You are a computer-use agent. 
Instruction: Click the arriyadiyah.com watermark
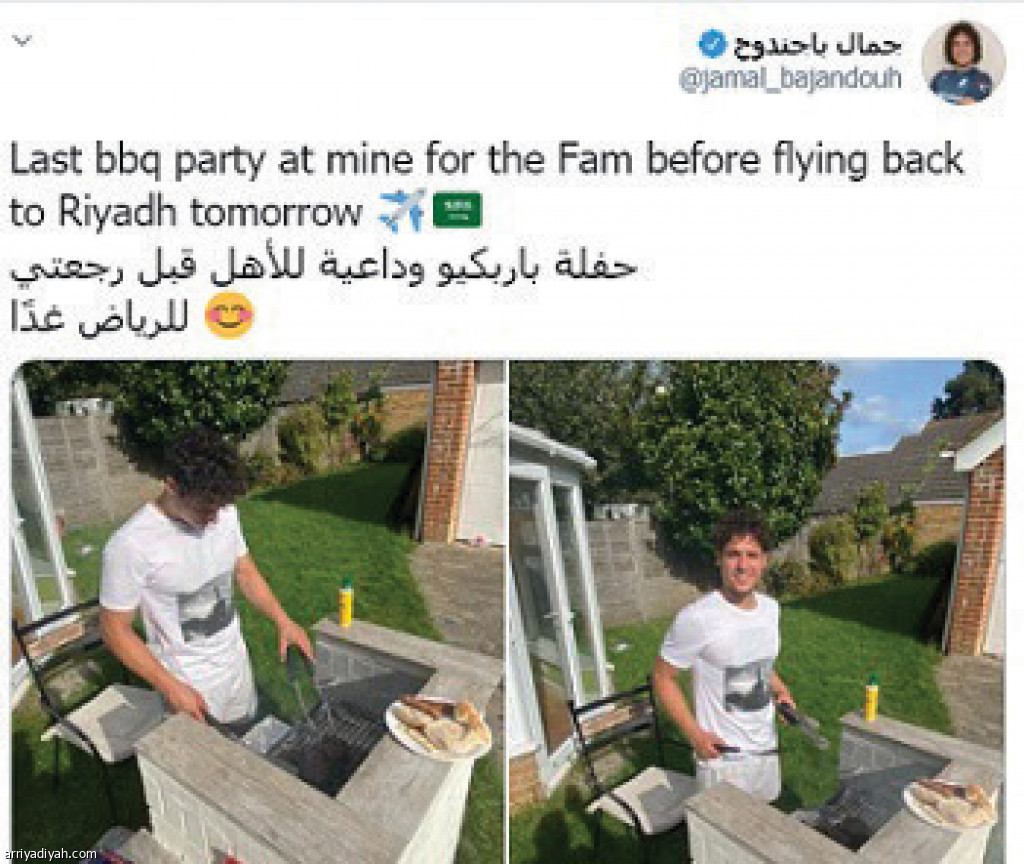point(50,854)
